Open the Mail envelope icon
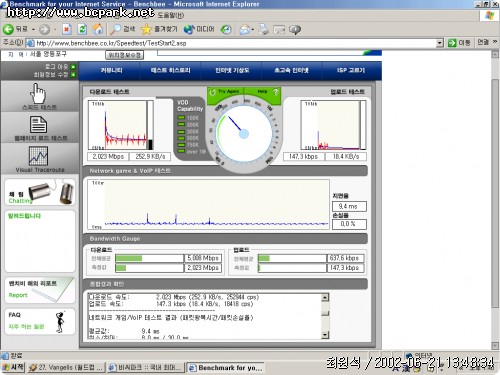 [244, 29]
